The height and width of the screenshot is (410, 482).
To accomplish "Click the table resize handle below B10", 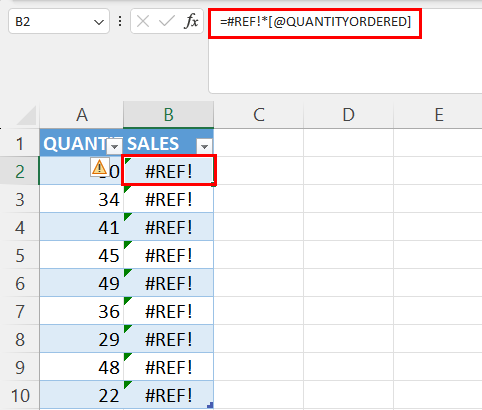I will (x=210, y=405).
